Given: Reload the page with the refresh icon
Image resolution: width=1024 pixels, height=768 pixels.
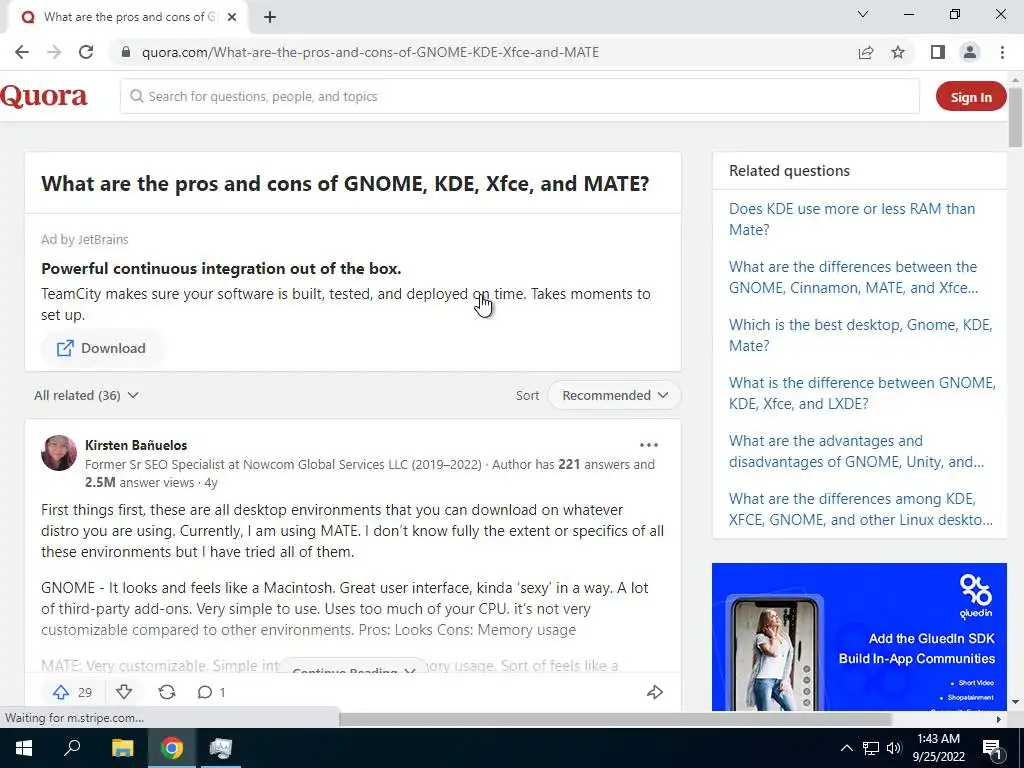Looking at the screenshot, I should (86, 52).
